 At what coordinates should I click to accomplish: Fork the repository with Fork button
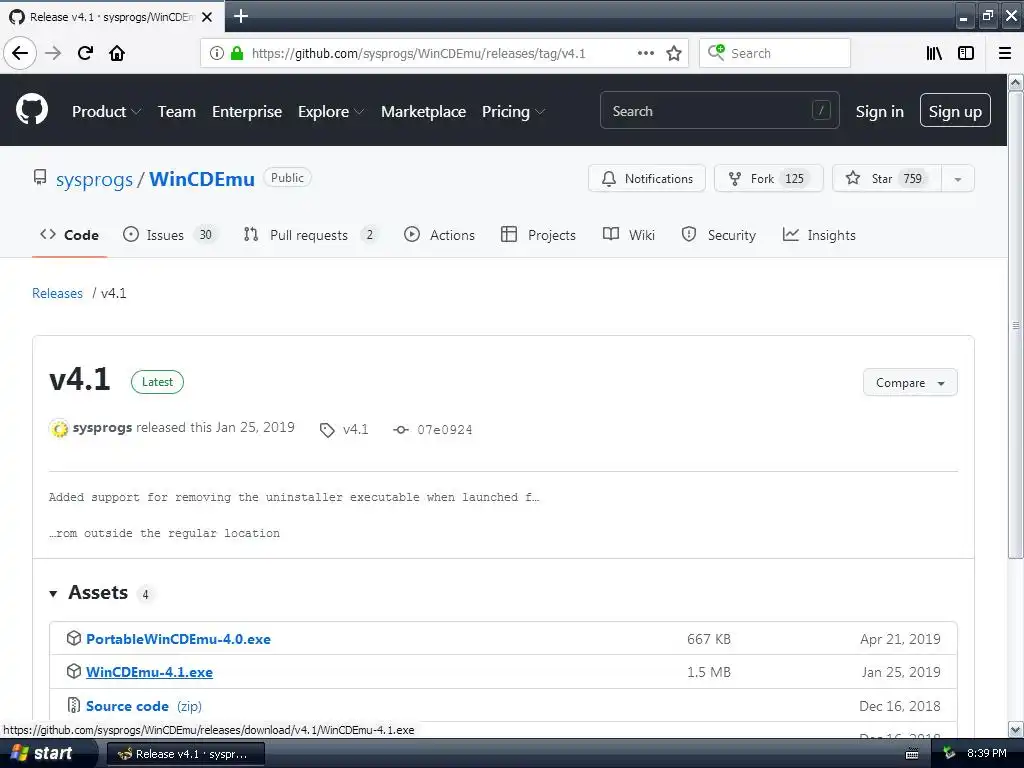coord(769,179)
